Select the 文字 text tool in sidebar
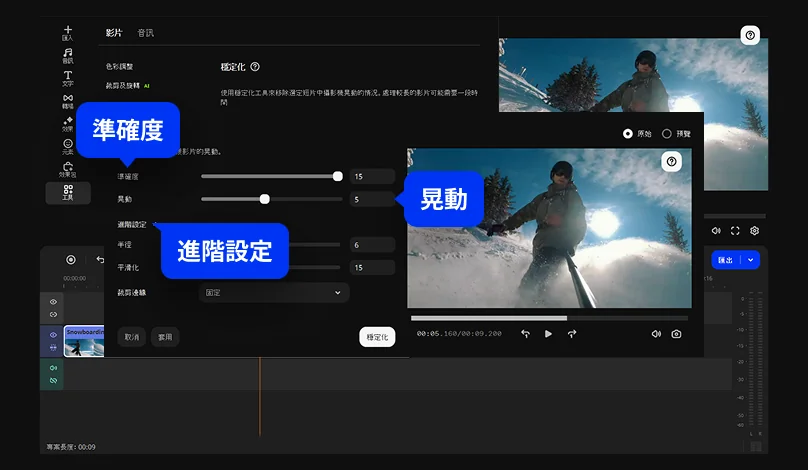The image size is (808, 470). [68, 78]
